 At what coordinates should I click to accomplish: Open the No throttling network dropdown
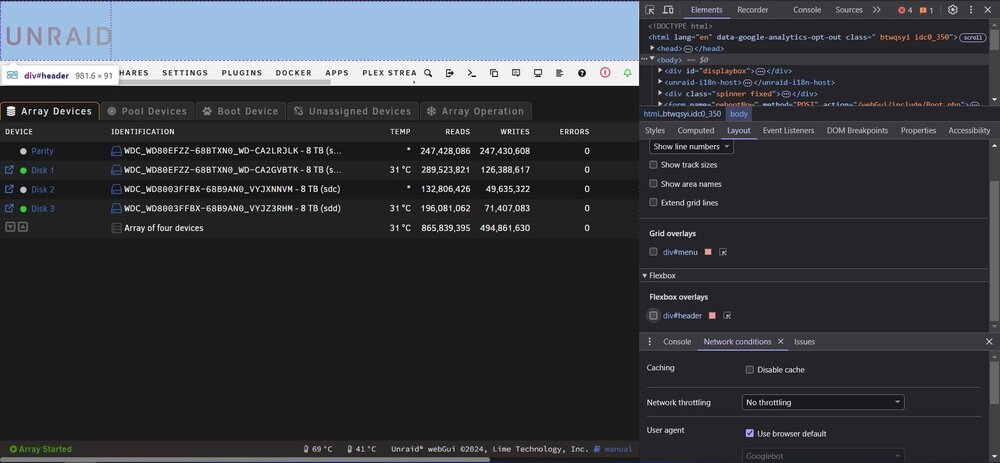tap(823, 402)
